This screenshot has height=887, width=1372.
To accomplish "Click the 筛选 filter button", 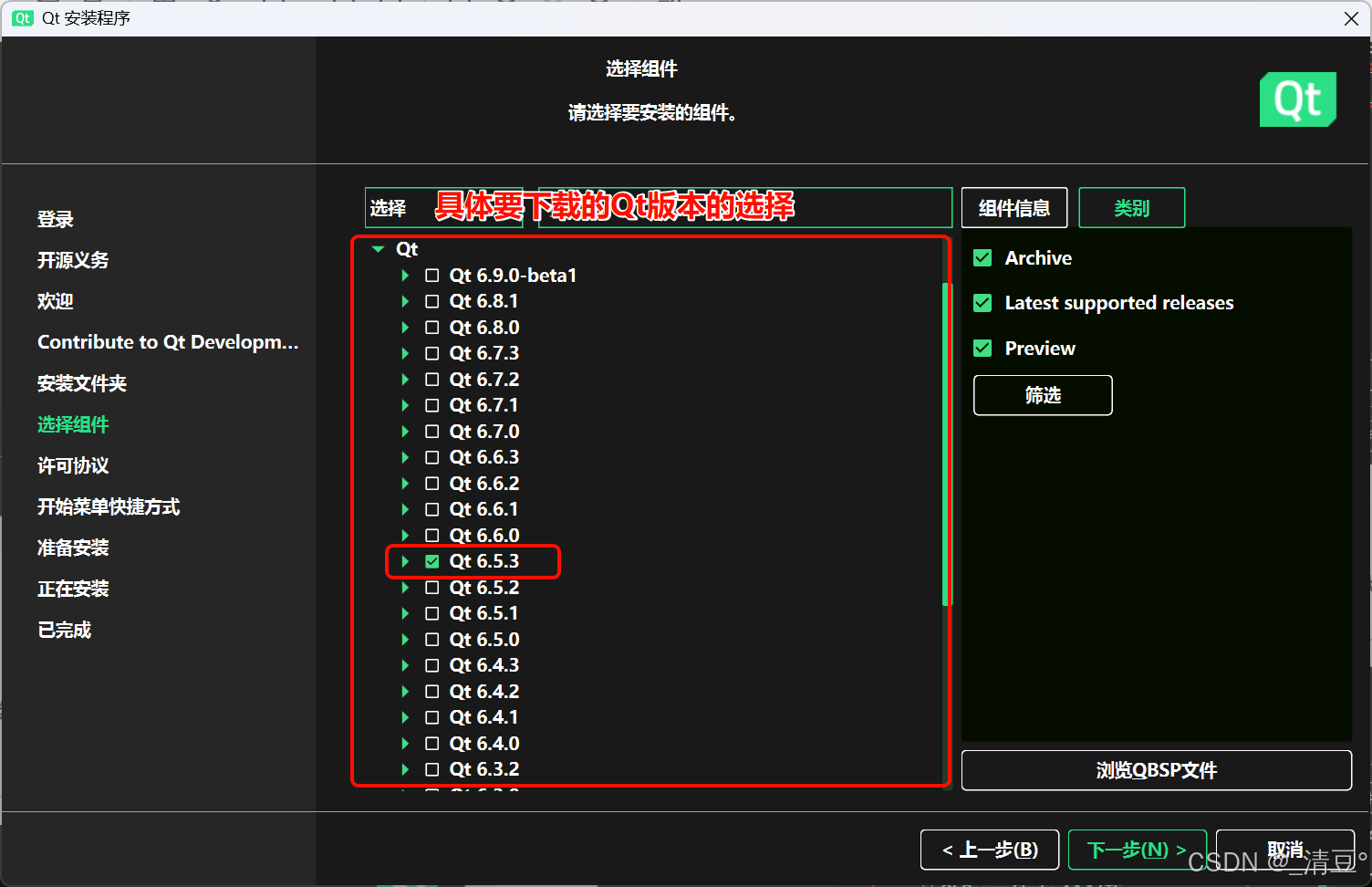I will pos(1043,395).
